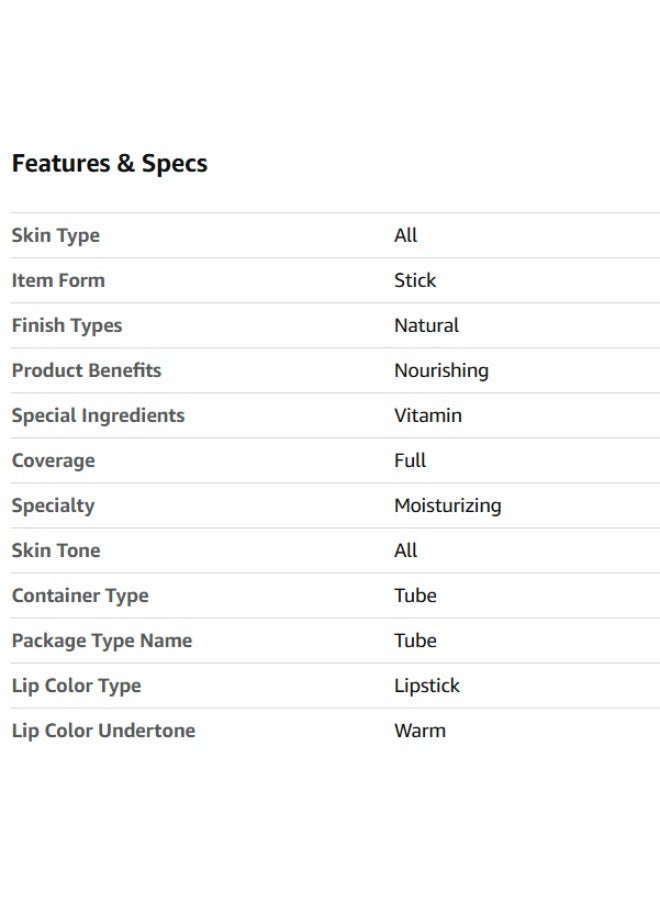The width and height of the screenshot is (660, 900).
Task: Select the Specialty label
Action: [x=53, y=506]
